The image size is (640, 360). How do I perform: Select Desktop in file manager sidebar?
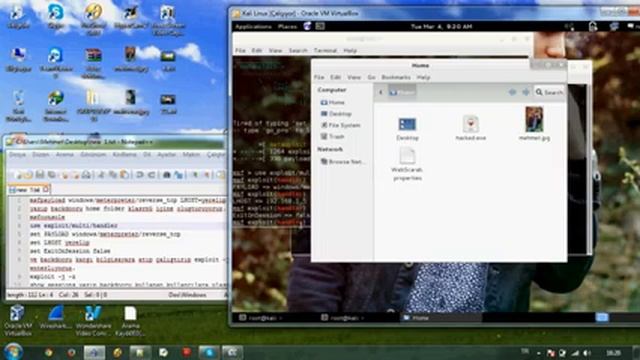click(336, 114)
